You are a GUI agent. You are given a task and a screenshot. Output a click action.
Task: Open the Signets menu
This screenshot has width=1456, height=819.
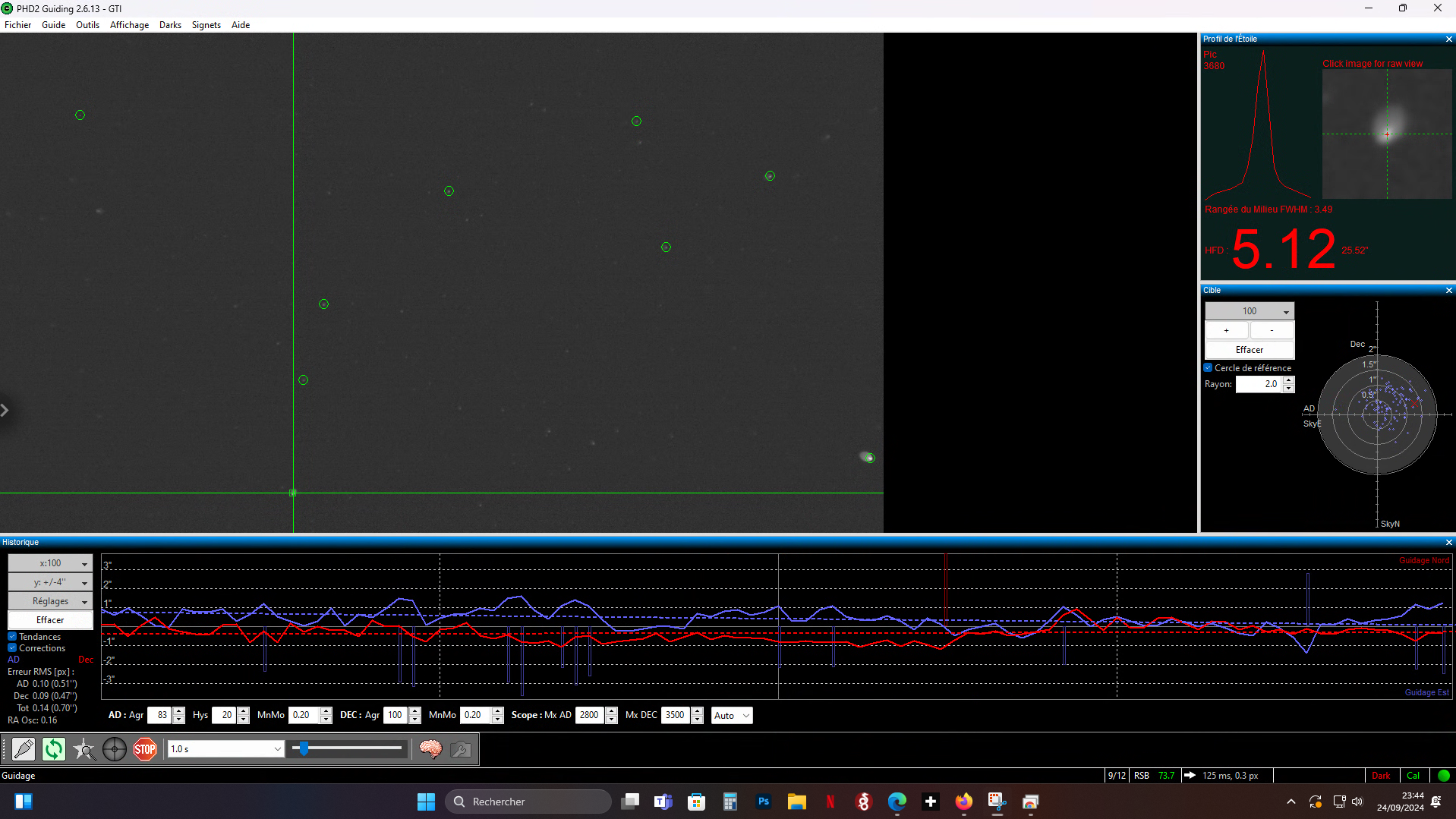pos(206,25)
